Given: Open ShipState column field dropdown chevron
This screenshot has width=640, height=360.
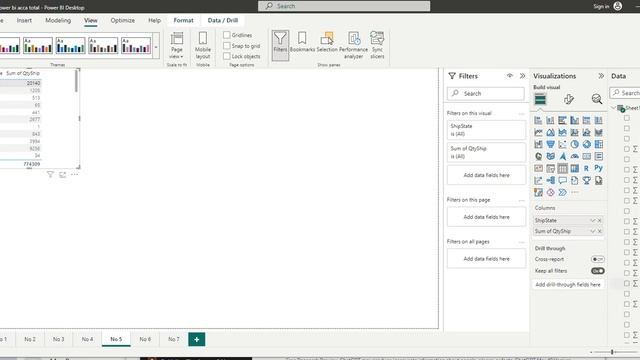Looking at the screenshot, I should click(593, 220).
